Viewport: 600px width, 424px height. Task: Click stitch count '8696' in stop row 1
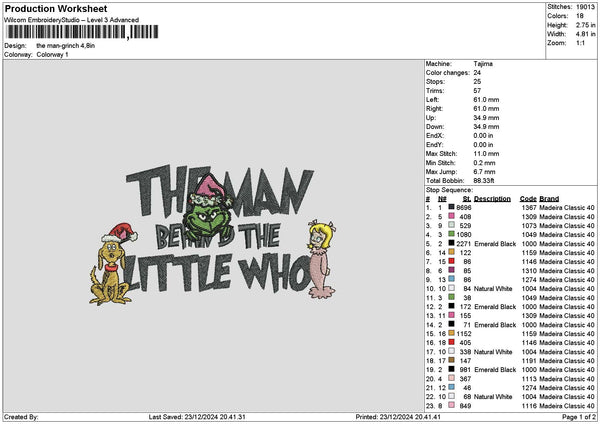coord(464,208)
